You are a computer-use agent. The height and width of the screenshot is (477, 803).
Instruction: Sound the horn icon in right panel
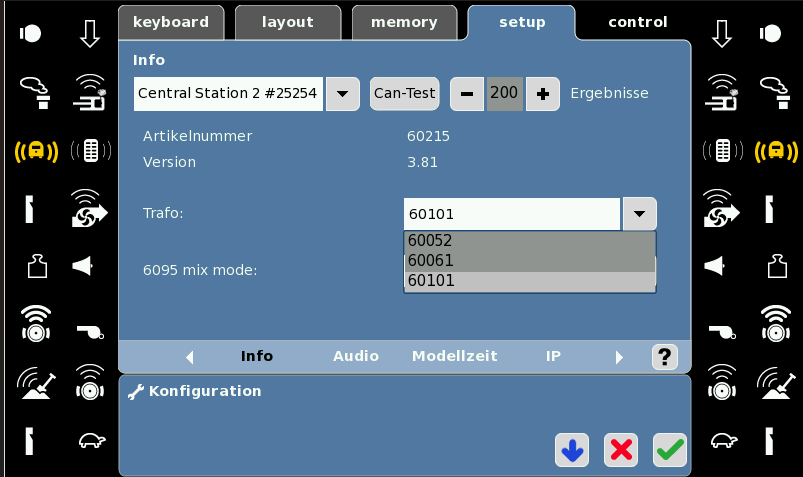click(x=715, y=266)
